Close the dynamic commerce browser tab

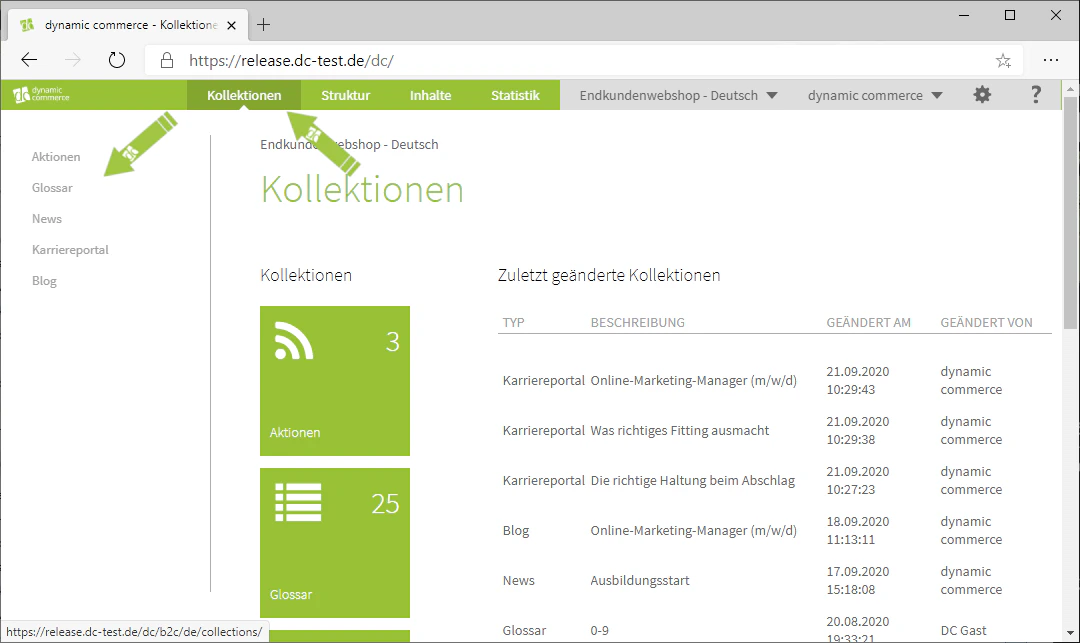tap(231, 25)
